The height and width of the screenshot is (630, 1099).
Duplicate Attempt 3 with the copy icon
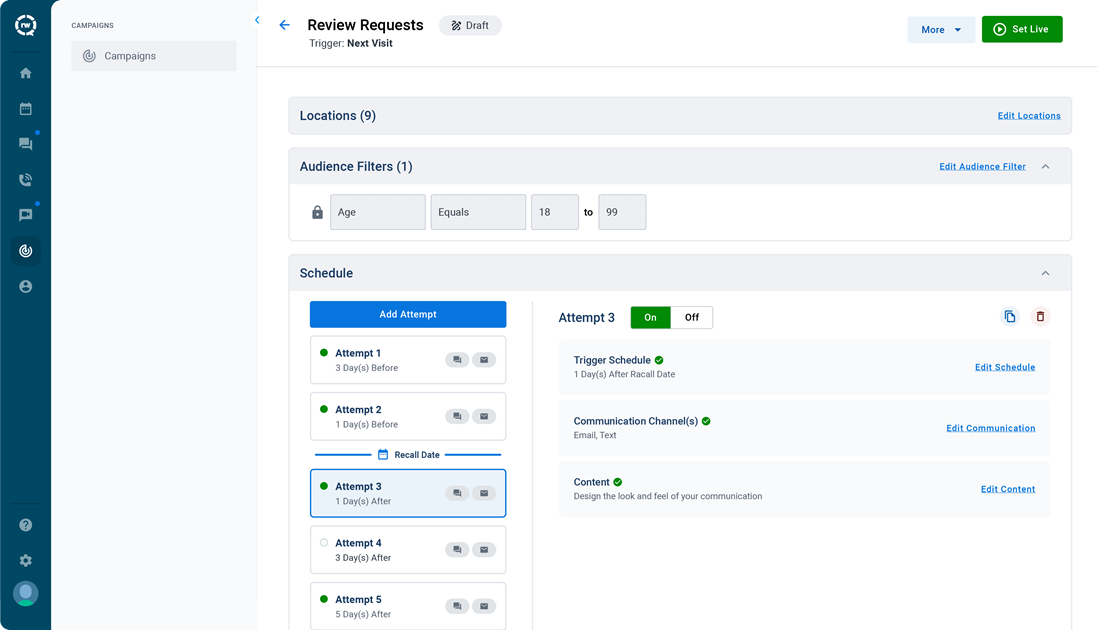pos(1009,317)
